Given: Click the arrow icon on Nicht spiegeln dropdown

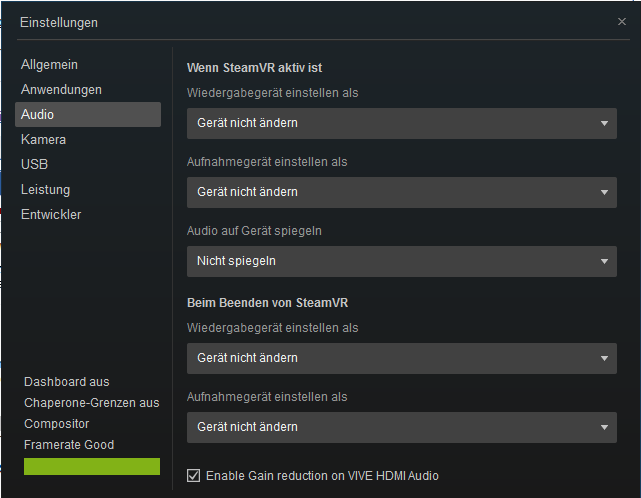Looking at the screenshot, I should tap(604, 262).
